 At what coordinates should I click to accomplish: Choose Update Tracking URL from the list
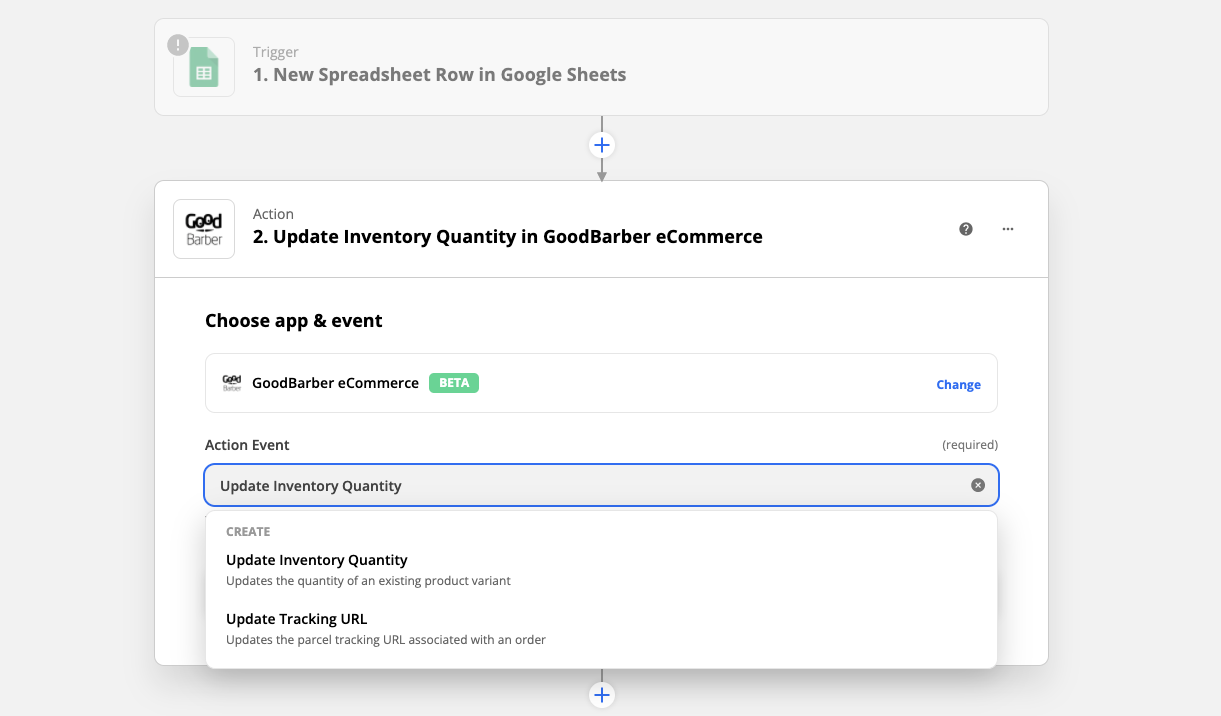click(297, 619)
